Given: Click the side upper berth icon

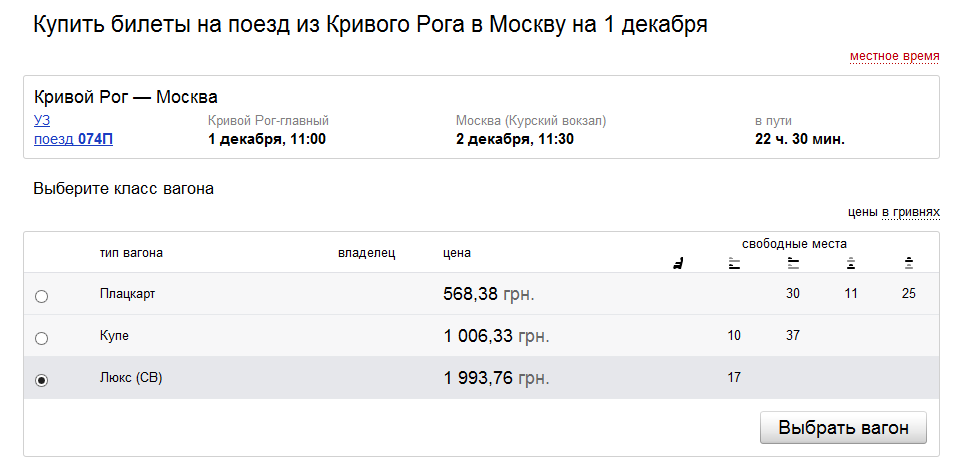Looking at the screenshot, I should click(909, 264).
